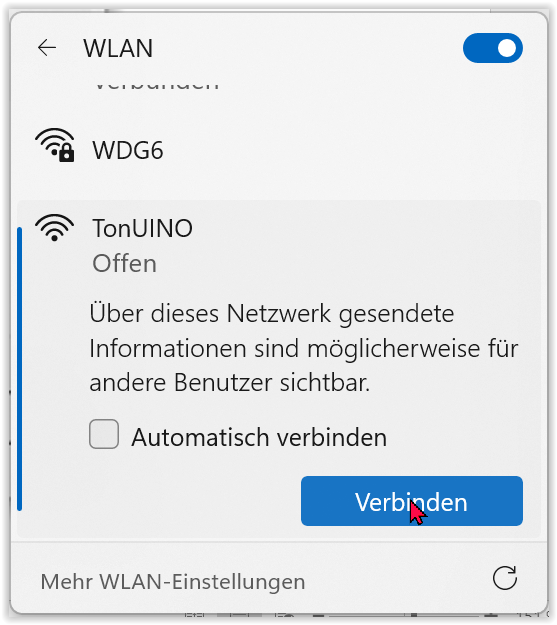Image resolution: width=557 pixels, height=625 pixels.
Task: Click the blue selection bar beside TonUINO
Action: coord(19,369)
